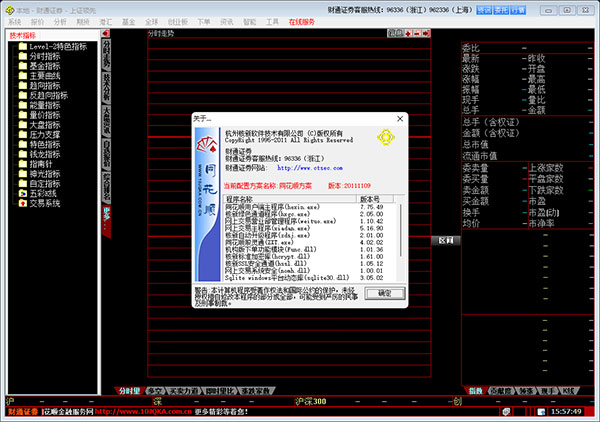Open the 压力支撑 folder
The width and height of the screenshot is (600, 422).
coord(40,135)
